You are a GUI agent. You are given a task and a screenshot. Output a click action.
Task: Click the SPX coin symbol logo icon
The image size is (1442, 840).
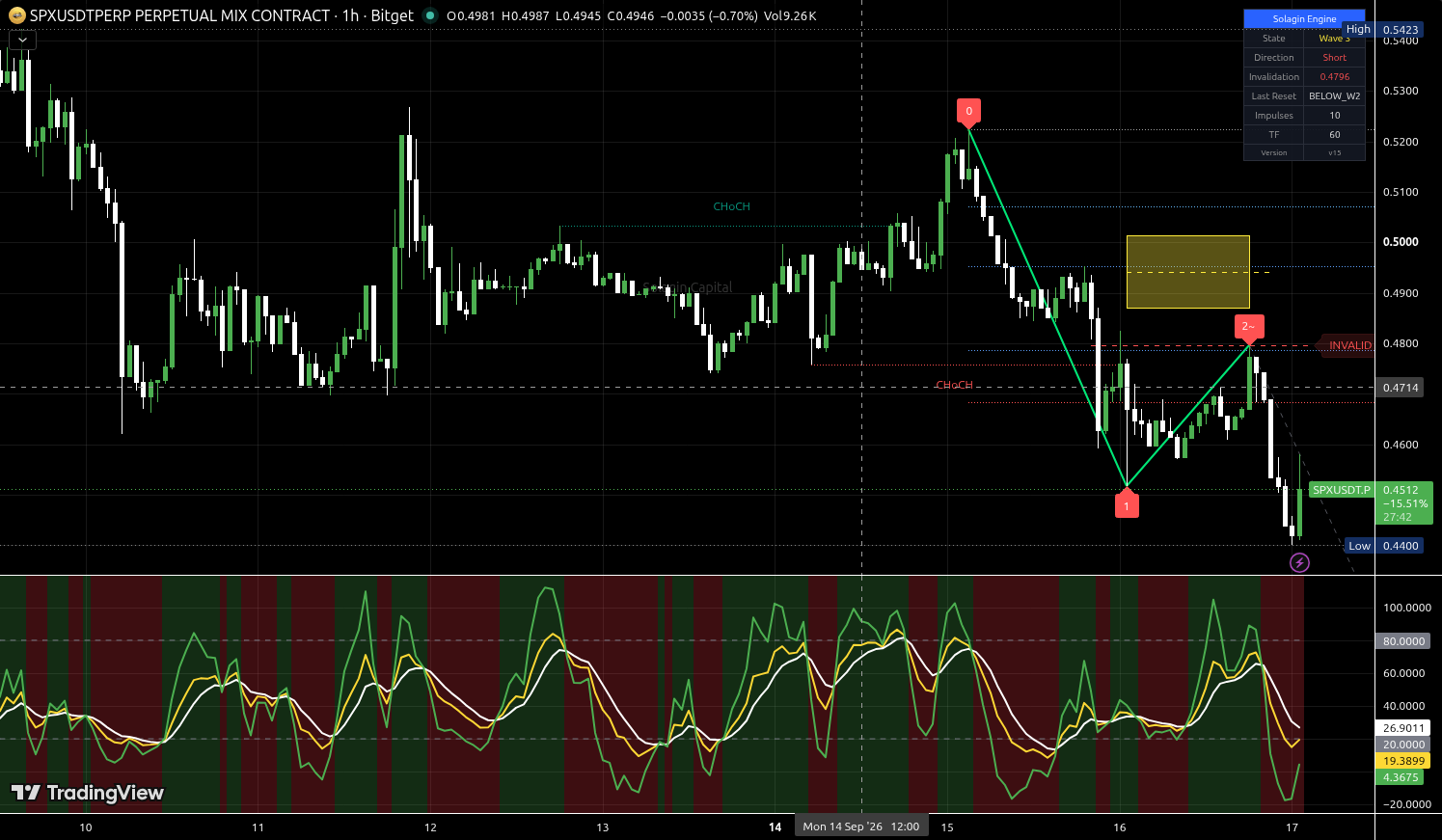point(16,15)
